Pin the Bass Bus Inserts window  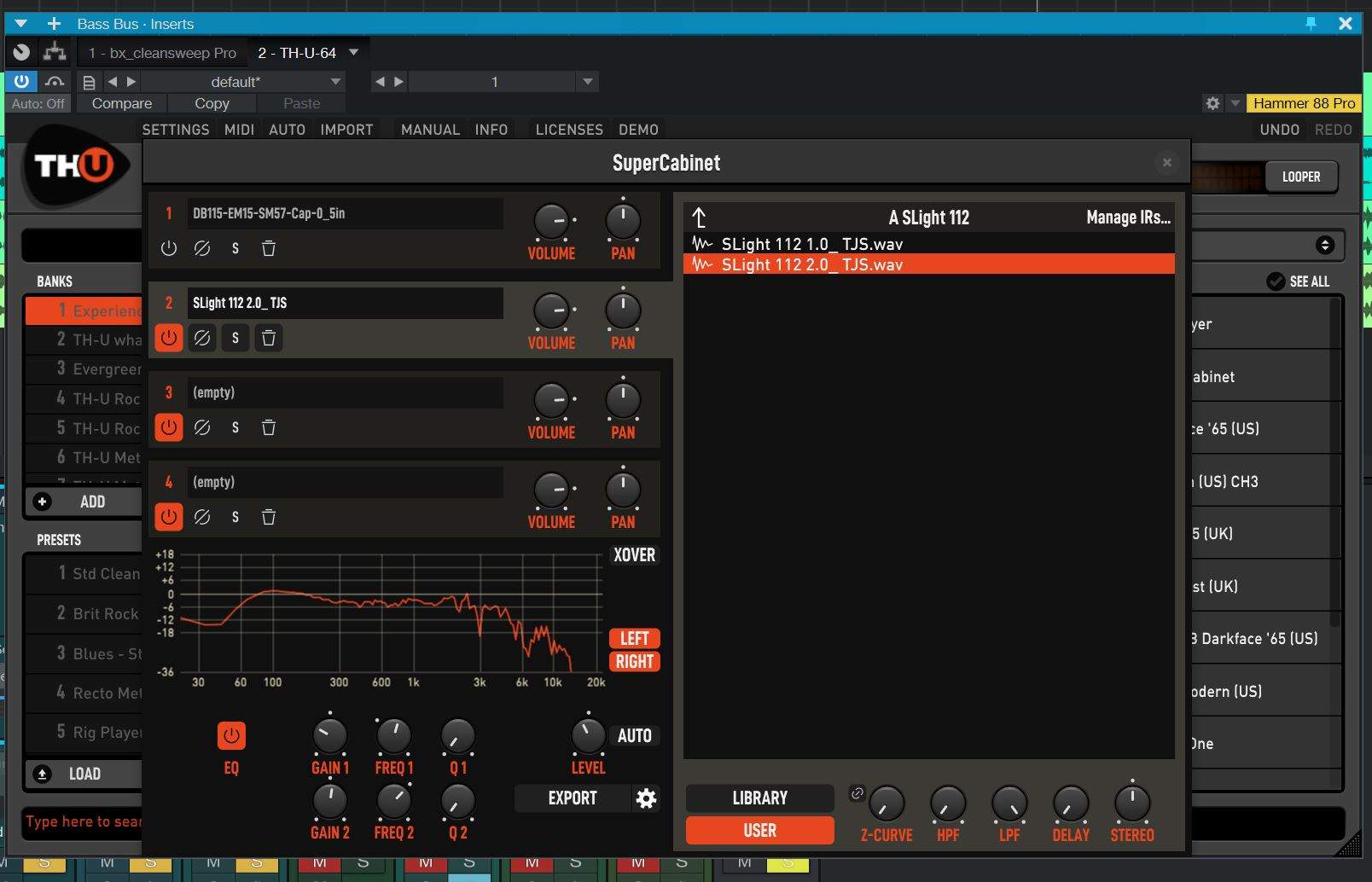pos(1311,24)
